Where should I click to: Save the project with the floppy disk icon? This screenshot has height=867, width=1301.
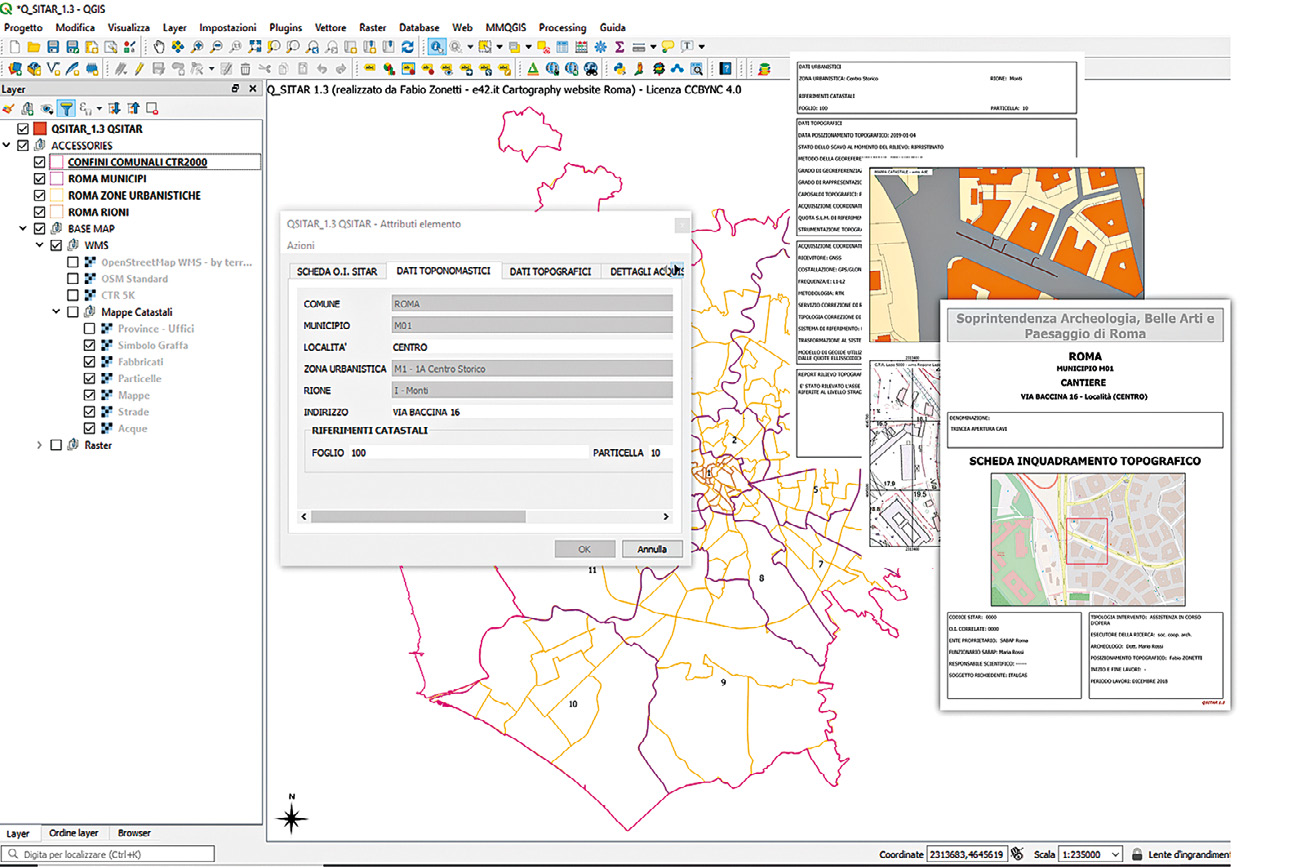click(x=53, y=47)
